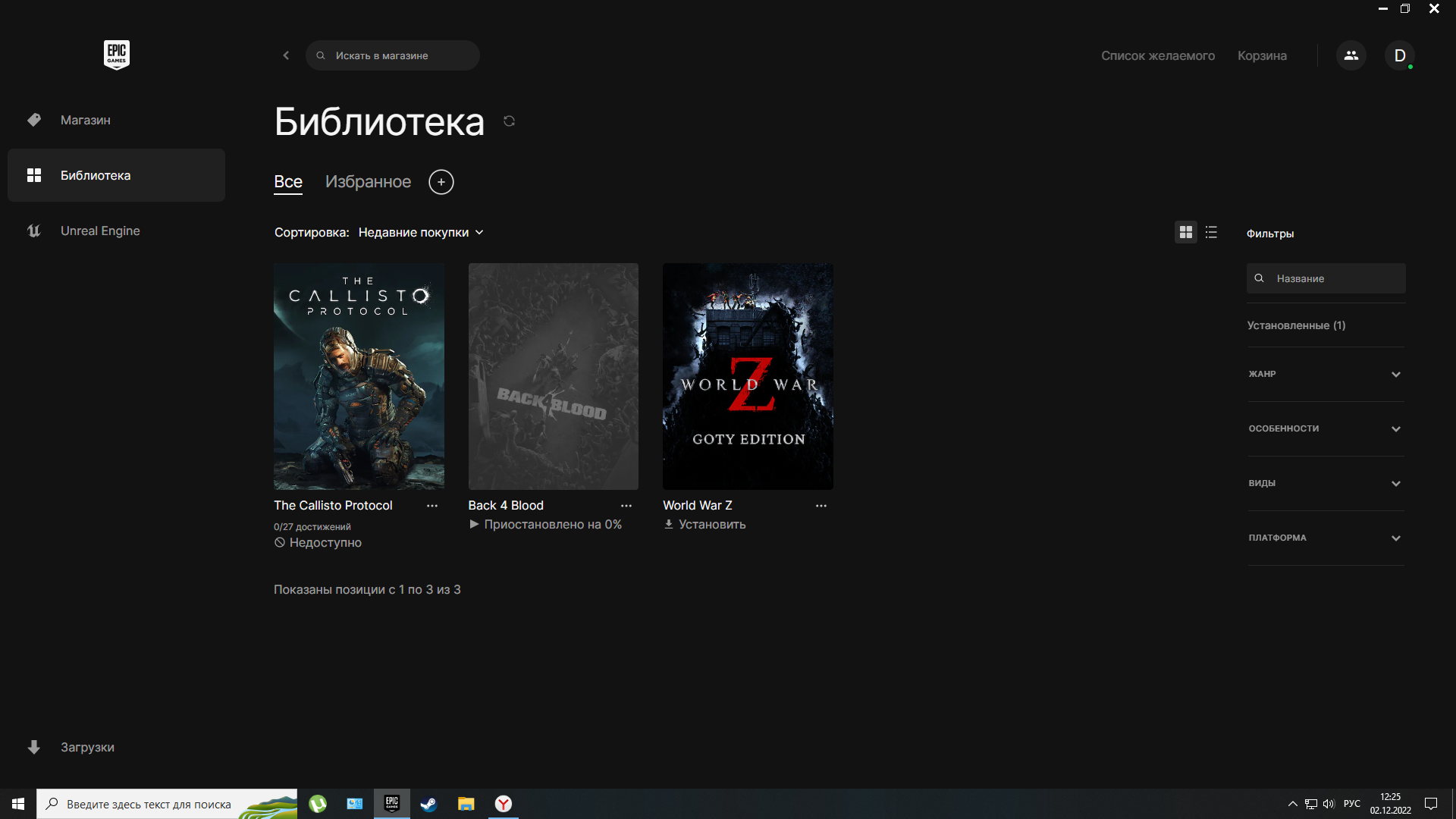The width and height of the screenshot is (1456, 819).
Task: Click the Название filter search field
Action: point(1335,278)
